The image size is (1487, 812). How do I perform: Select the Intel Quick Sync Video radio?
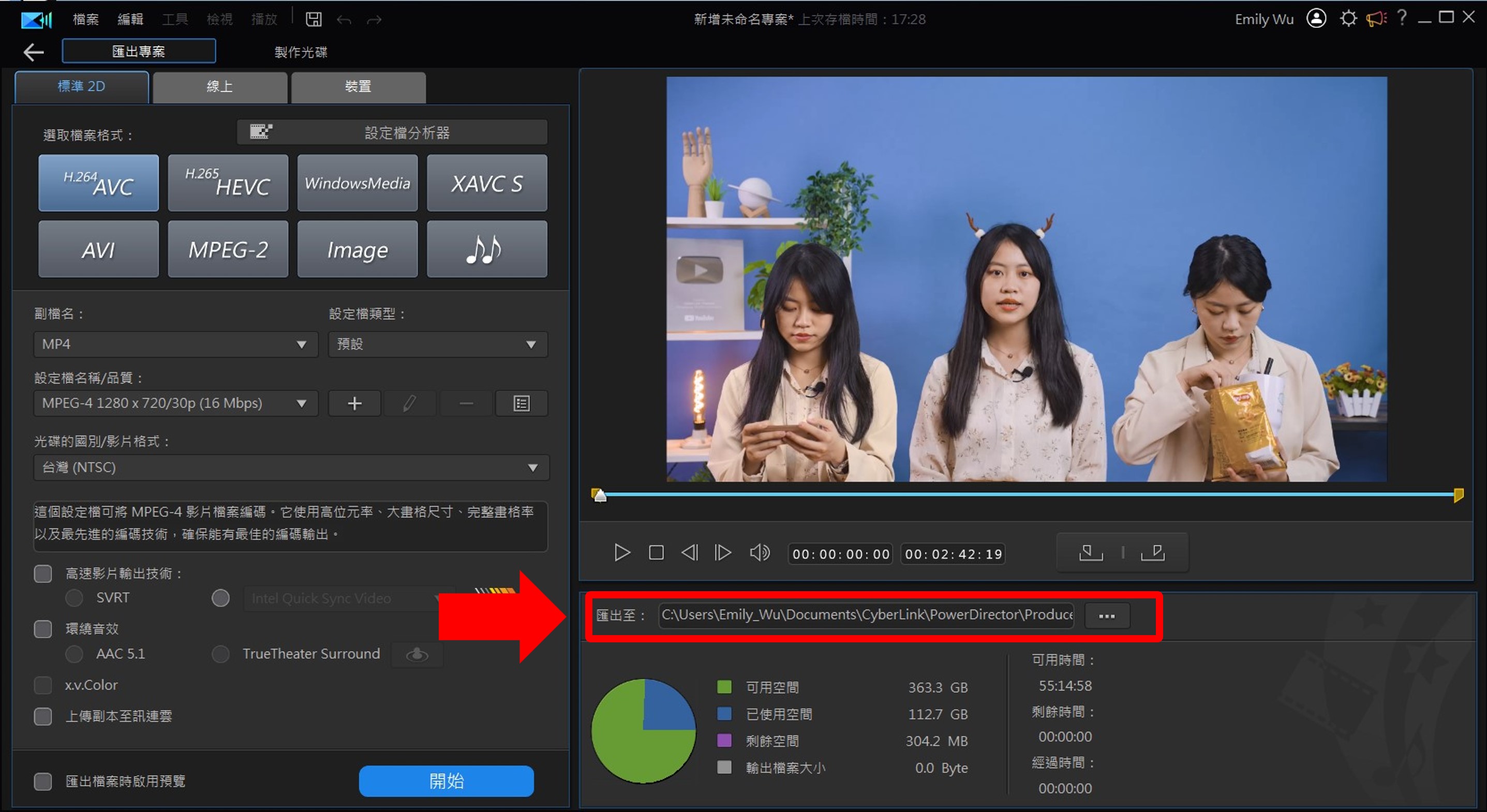coord(220,598)
